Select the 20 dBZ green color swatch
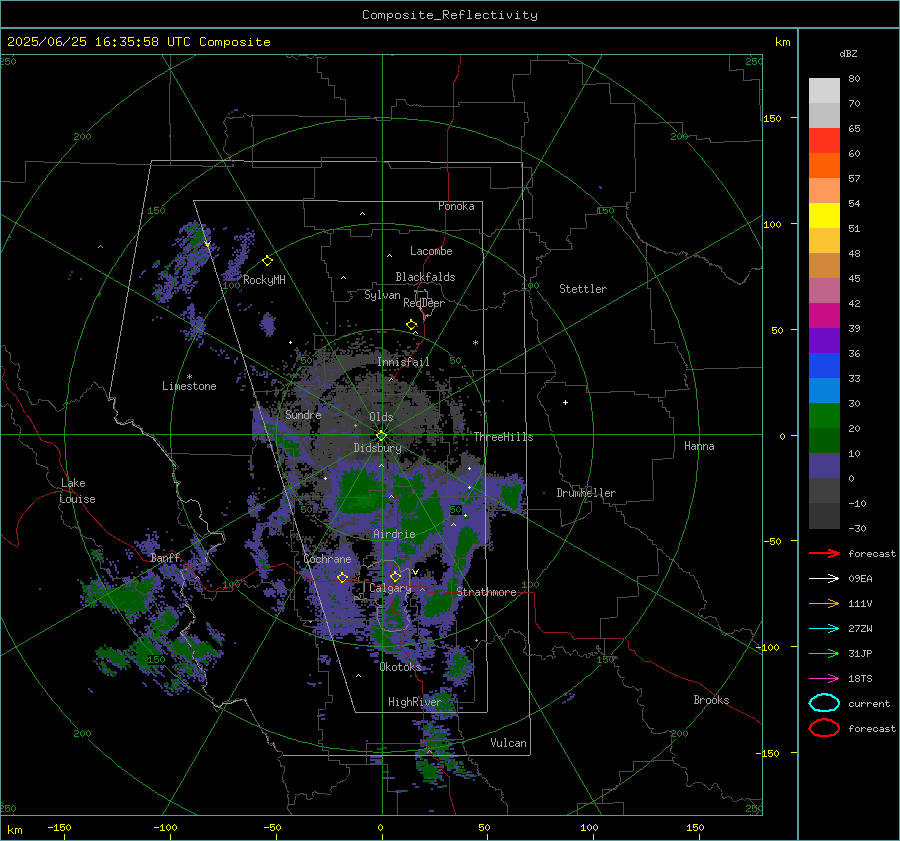 pyautogui.click(x=824, y=415)
